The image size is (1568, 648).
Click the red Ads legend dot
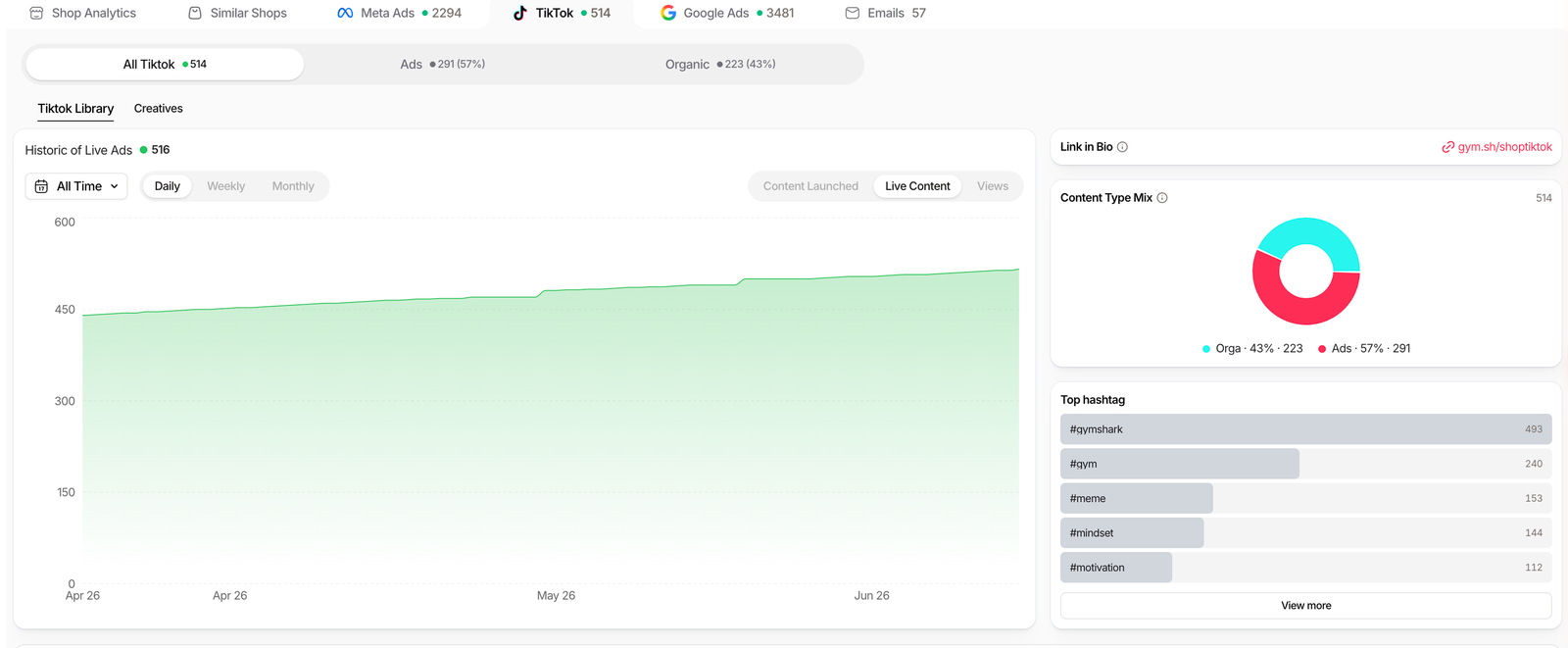click(1322, 349)
